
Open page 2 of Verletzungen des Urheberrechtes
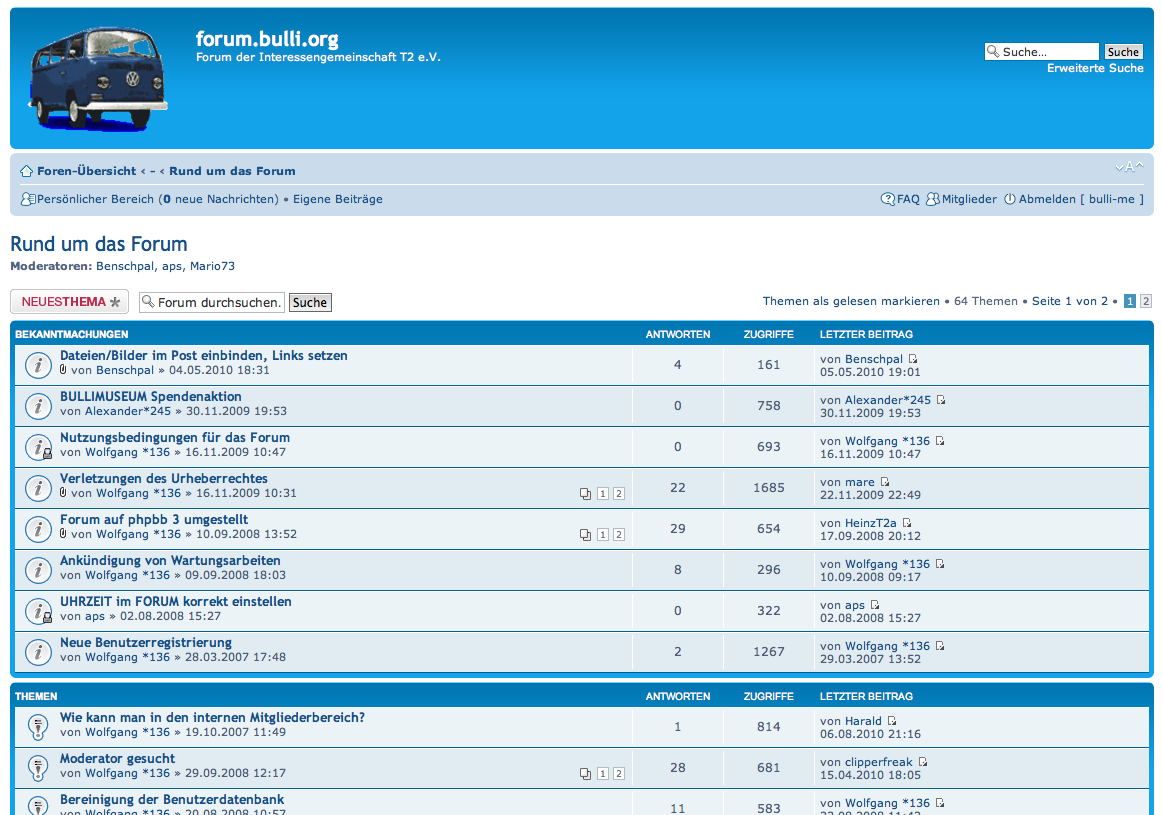[x=618, y=494]
